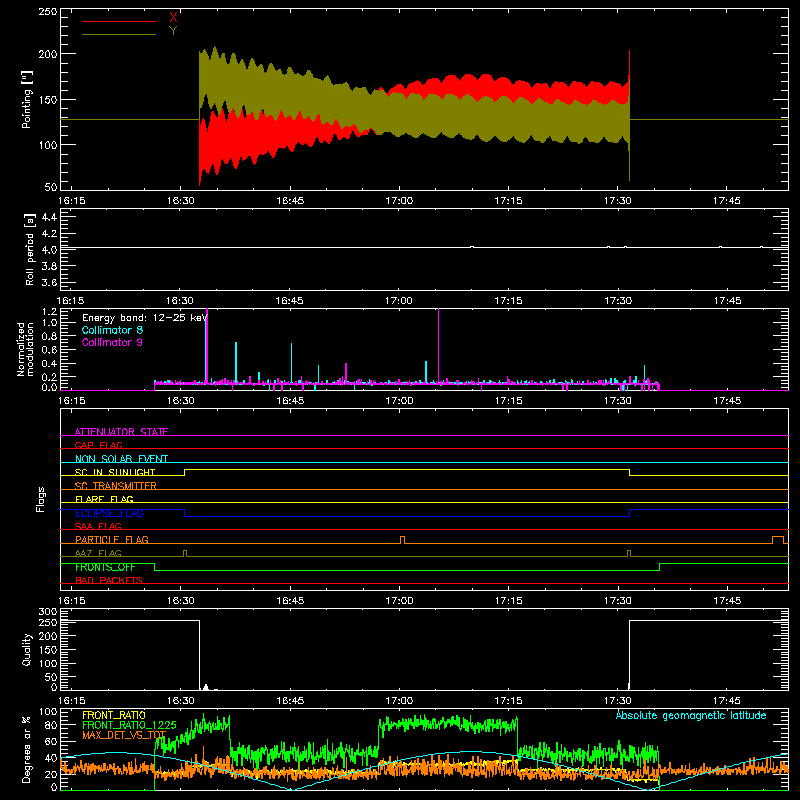
Task: Click the 17:00 time label under the Pointing plot
Action: pos(399,201)
